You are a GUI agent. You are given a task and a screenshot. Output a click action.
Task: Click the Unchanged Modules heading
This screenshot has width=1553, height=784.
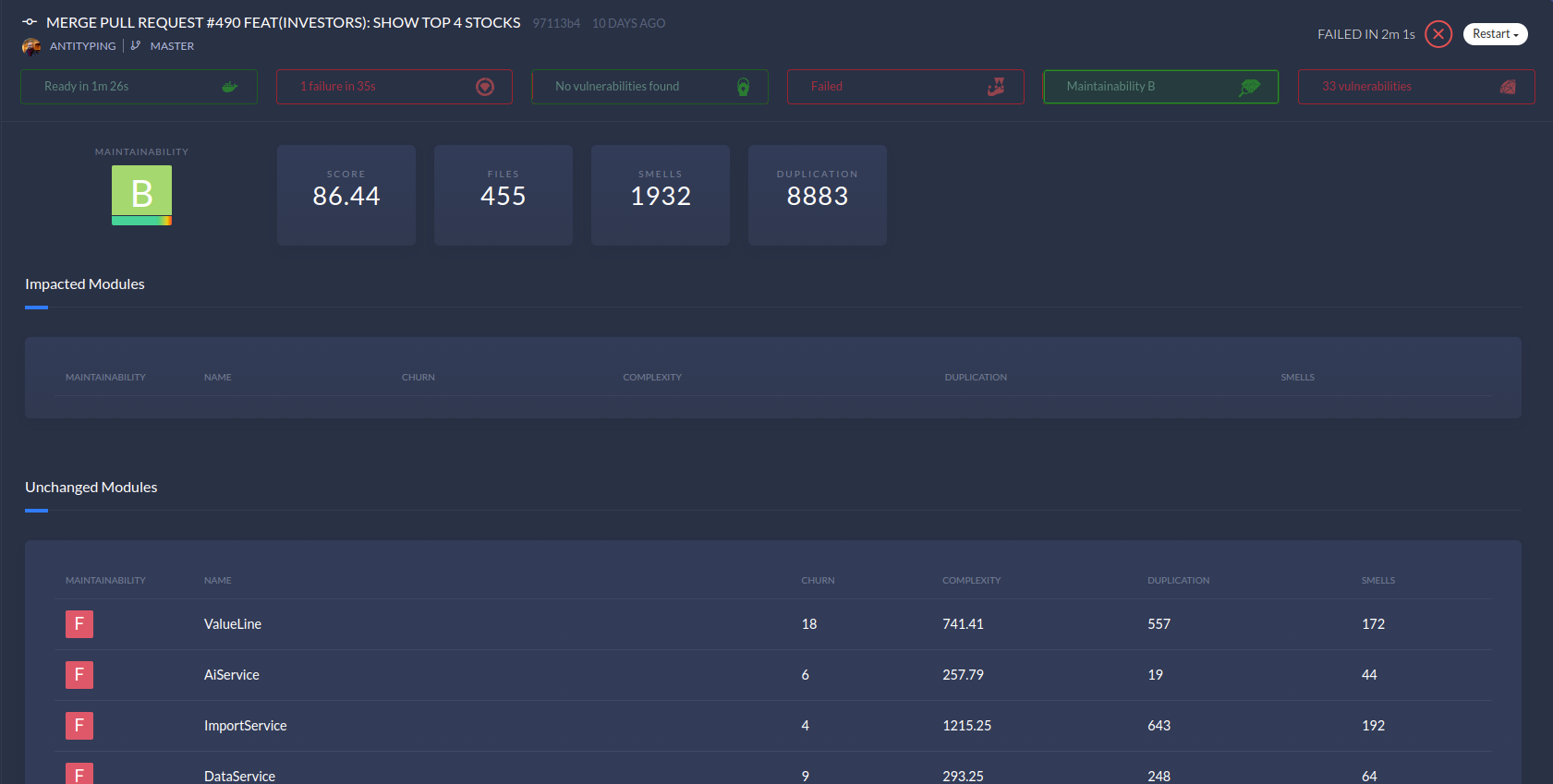click(91, 488)
